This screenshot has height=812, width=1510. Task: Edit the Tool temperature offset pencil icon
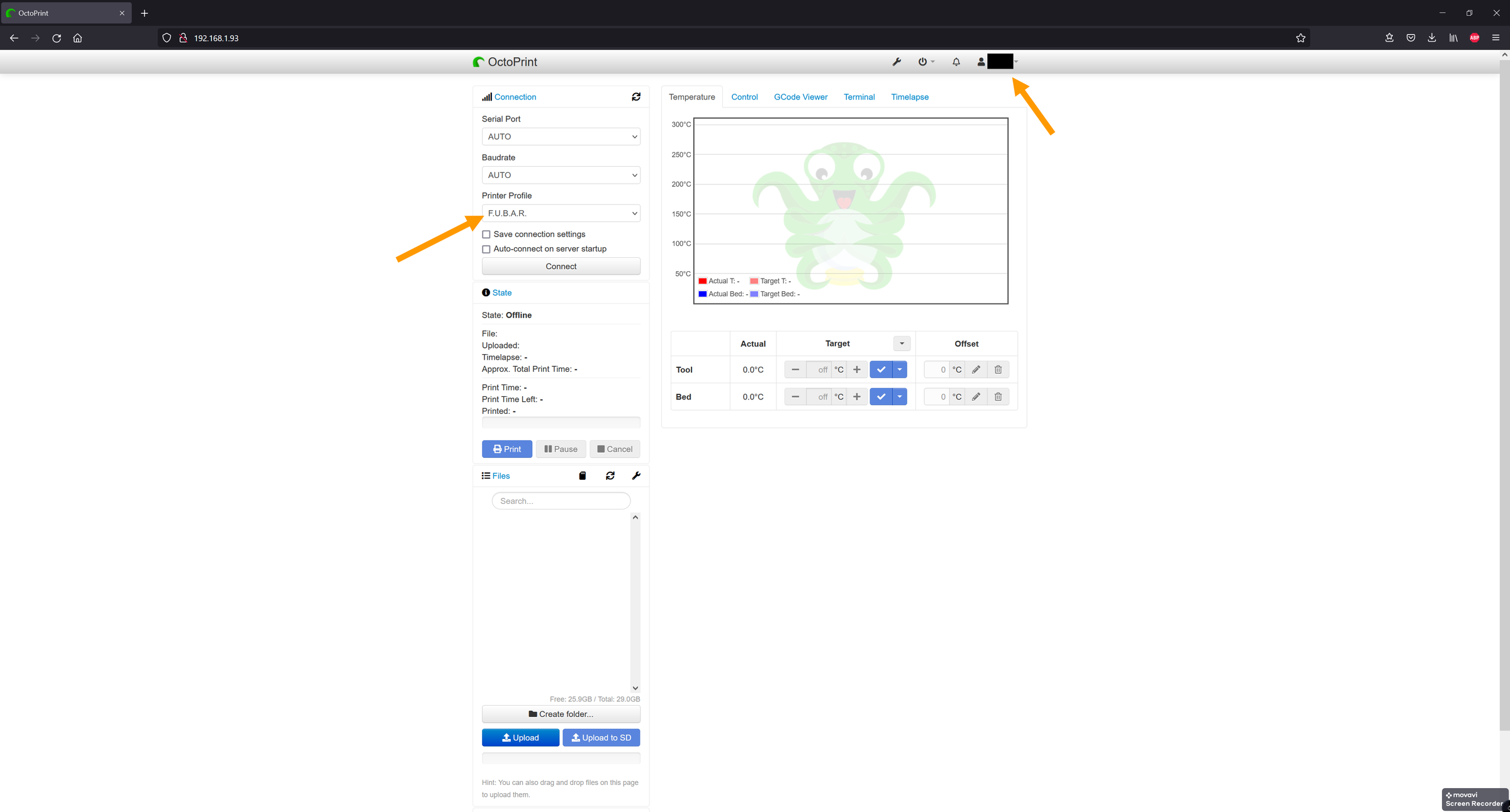point(976,369)
